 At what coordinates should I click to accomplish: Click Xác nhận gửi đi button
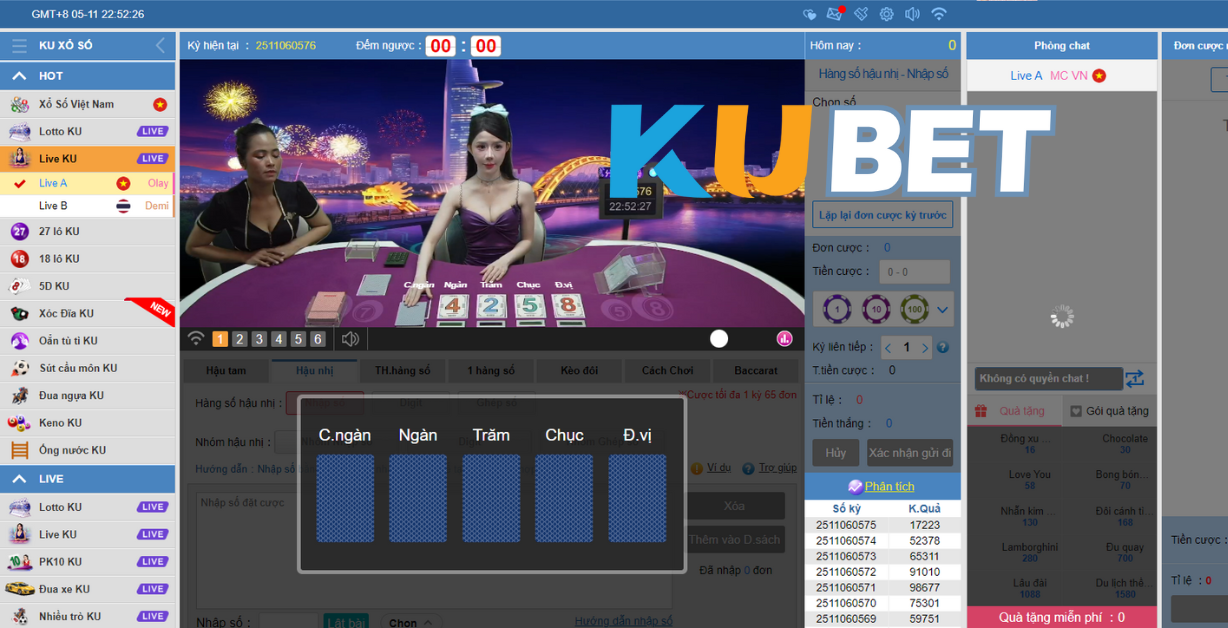click(910, 453)
